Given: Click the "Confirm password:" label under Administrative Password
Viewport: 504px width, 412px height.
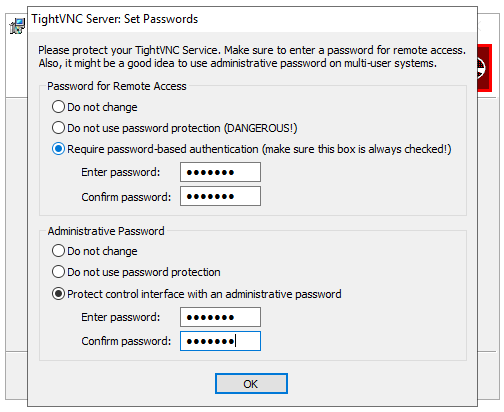Looking at the screenshot, I should tap(126, 341).
